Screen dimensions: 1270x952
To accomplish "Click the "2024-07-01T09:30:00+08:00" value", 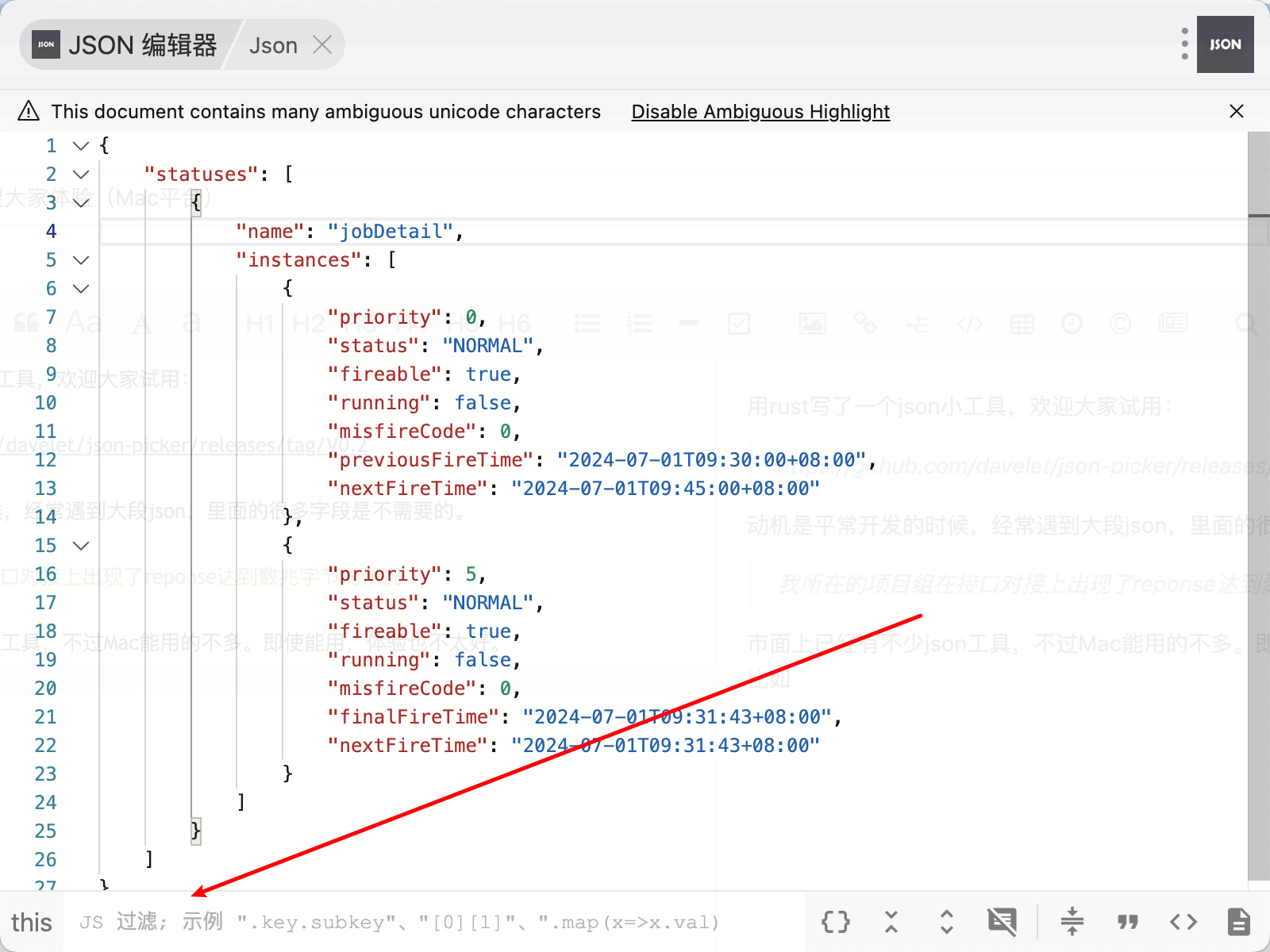I will [x=711, y=460].
